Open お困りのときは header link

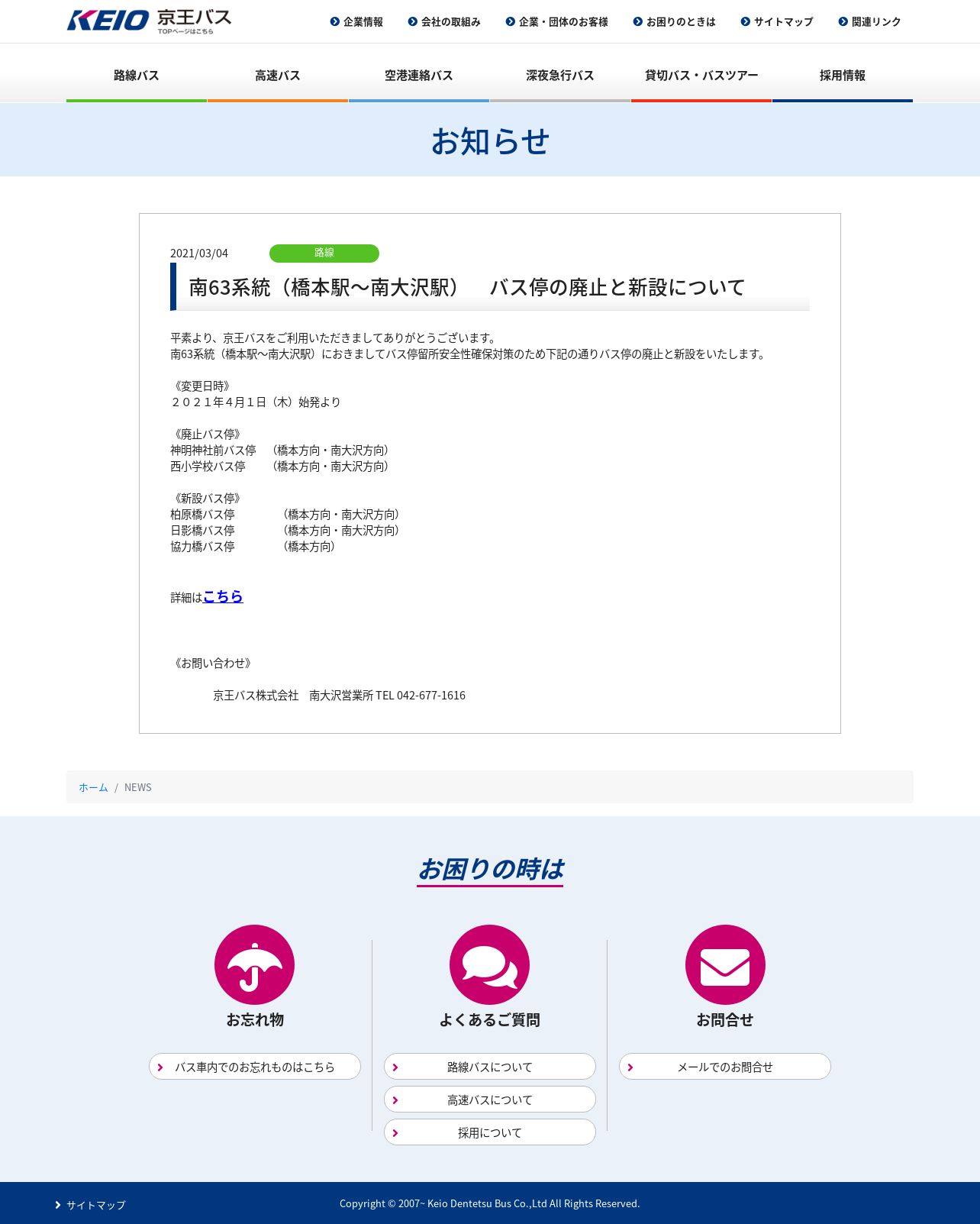click(681, 22)
